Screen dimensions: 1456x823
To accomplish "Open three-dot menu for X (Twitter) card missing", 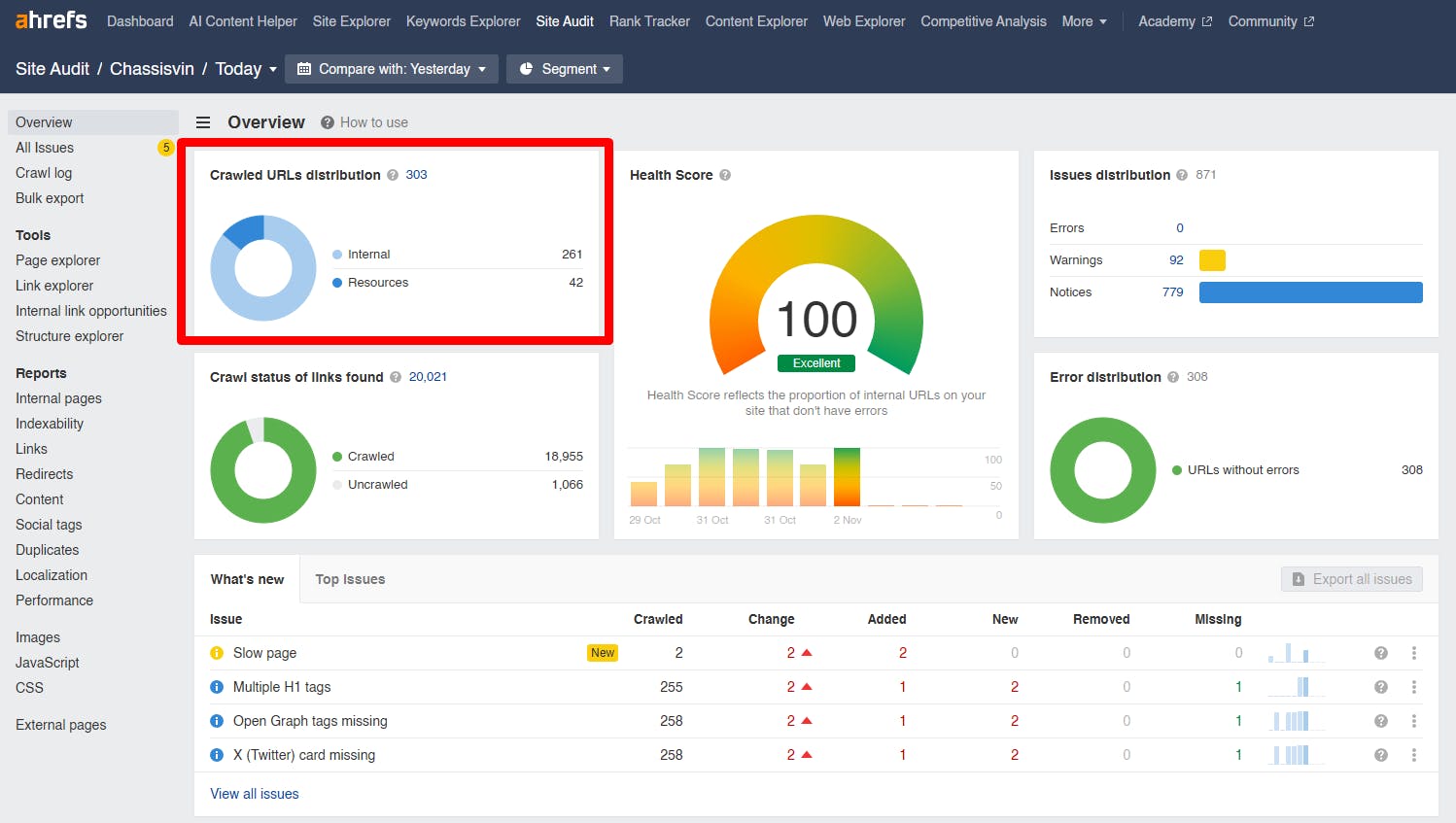I will tap(1413, 755).
